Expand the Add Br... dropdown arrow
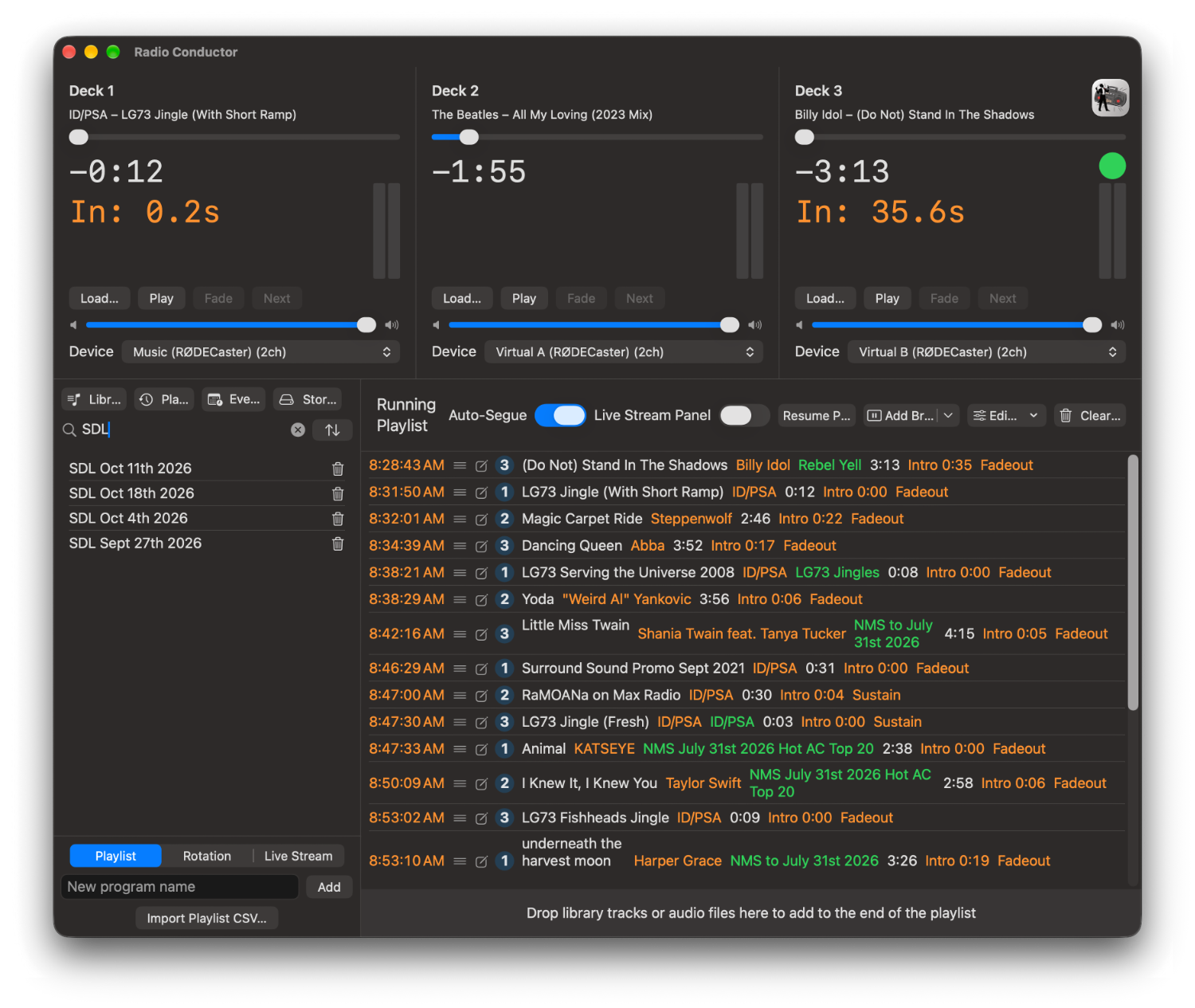Viewport: 1195px width, 1008px height. [948, 416]
